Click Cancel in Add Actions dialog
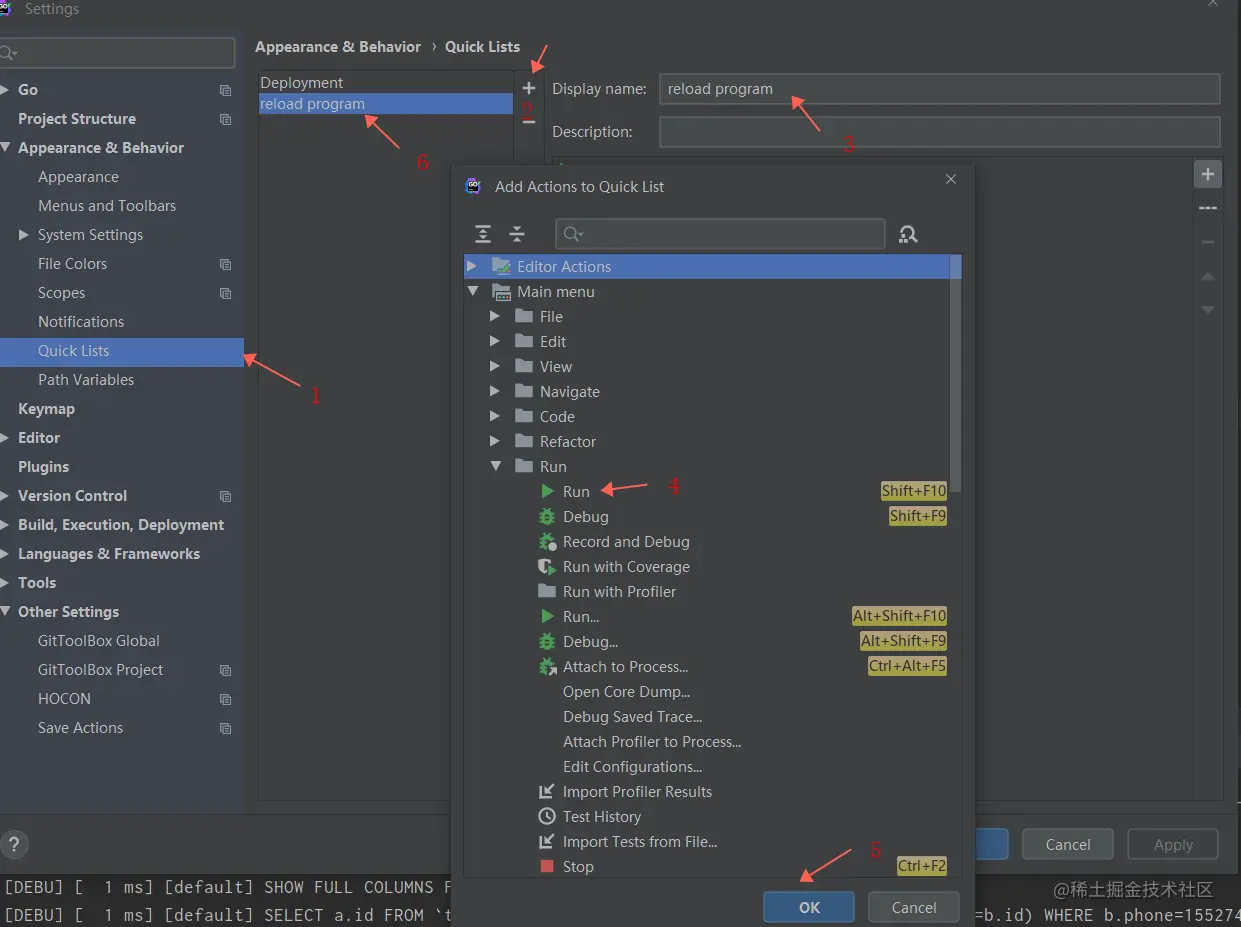 (x=914, y=907)
